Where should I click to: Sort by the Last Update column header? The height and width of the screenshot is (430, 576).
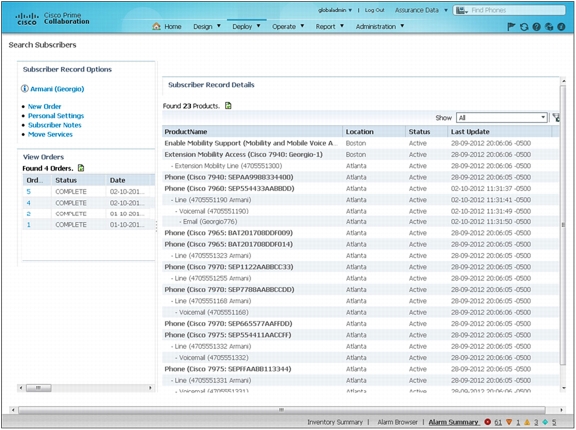click(500, 131)
